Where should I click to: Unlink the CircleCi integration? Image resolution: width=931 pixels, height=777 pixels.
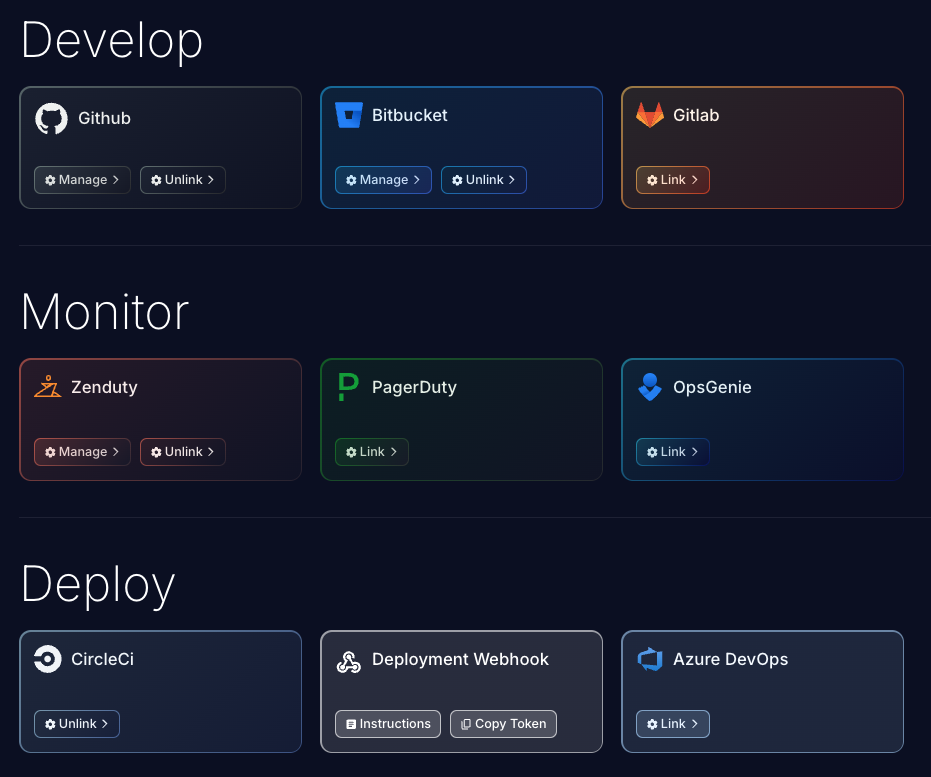[x=77, y=724]
